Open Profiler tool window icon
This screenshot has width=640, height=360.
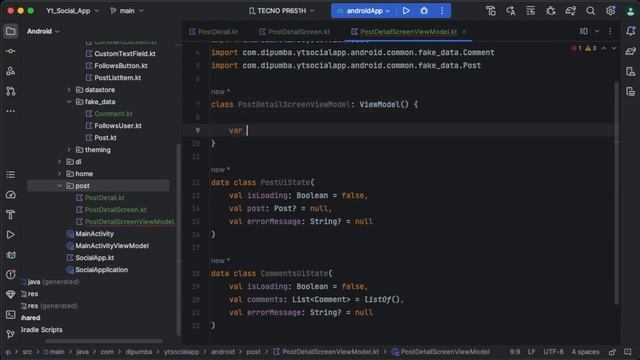11,195
